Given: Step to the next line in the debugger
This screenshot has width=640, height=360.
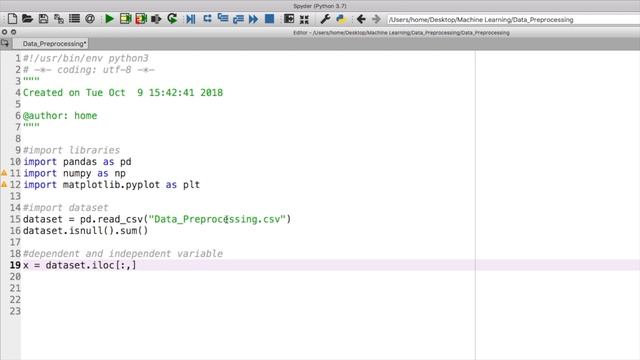Looking at the screenshot, I should point(207,19).
